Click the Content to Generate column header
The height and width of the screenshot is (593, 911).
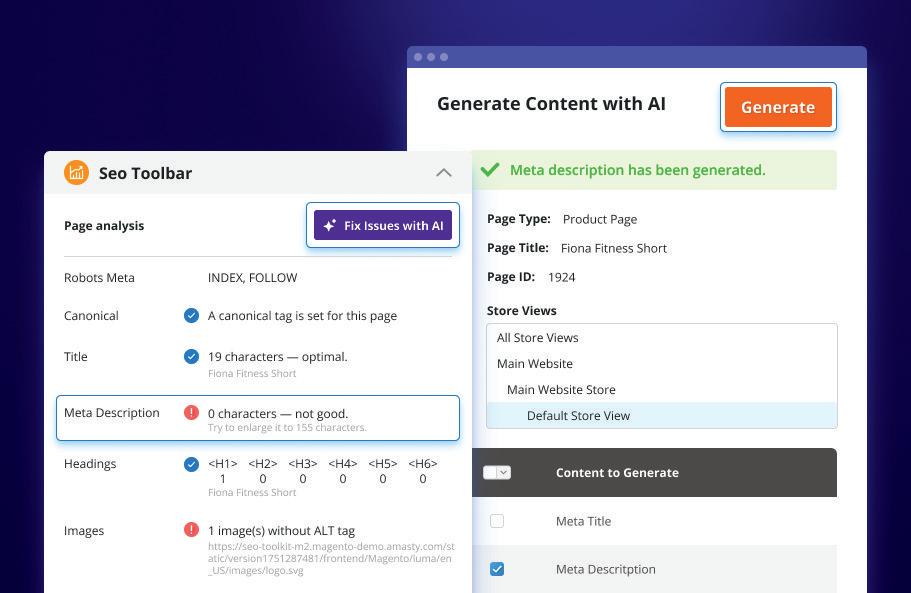pyautogui.click(x=617, y=472)
